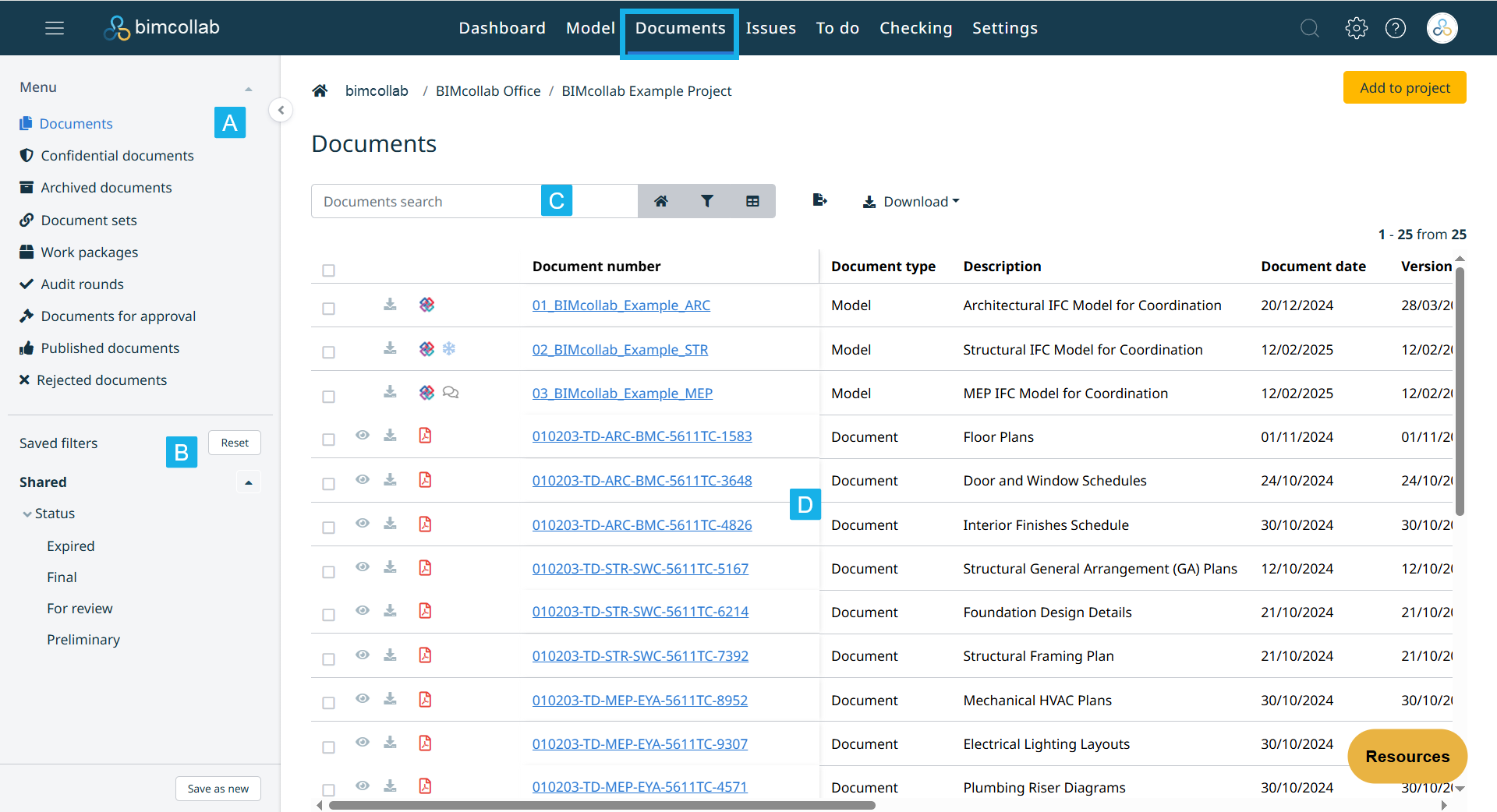The image size is (1497, 812).
Task: Click the IFC model icon for 01_BIMcollab_Example_ARC
Action: pos(426,305)
